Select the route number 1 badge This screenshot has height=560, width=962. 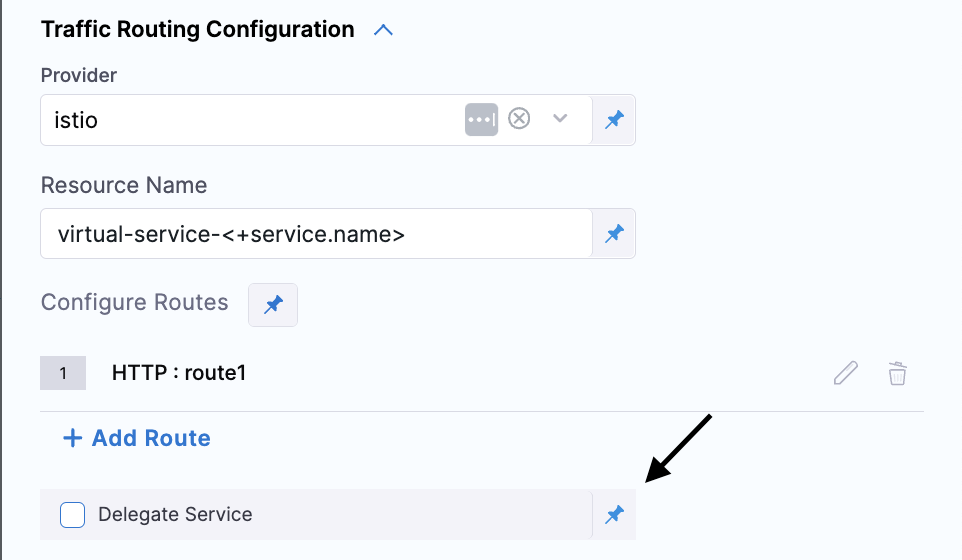(x=63, y=374)
